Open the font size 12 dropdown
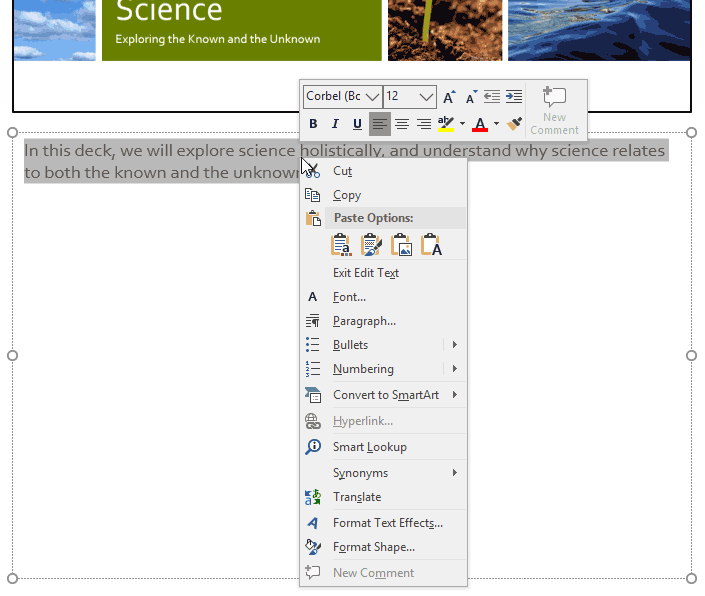Viewport: 705px width, 596px height. (427, 97)
